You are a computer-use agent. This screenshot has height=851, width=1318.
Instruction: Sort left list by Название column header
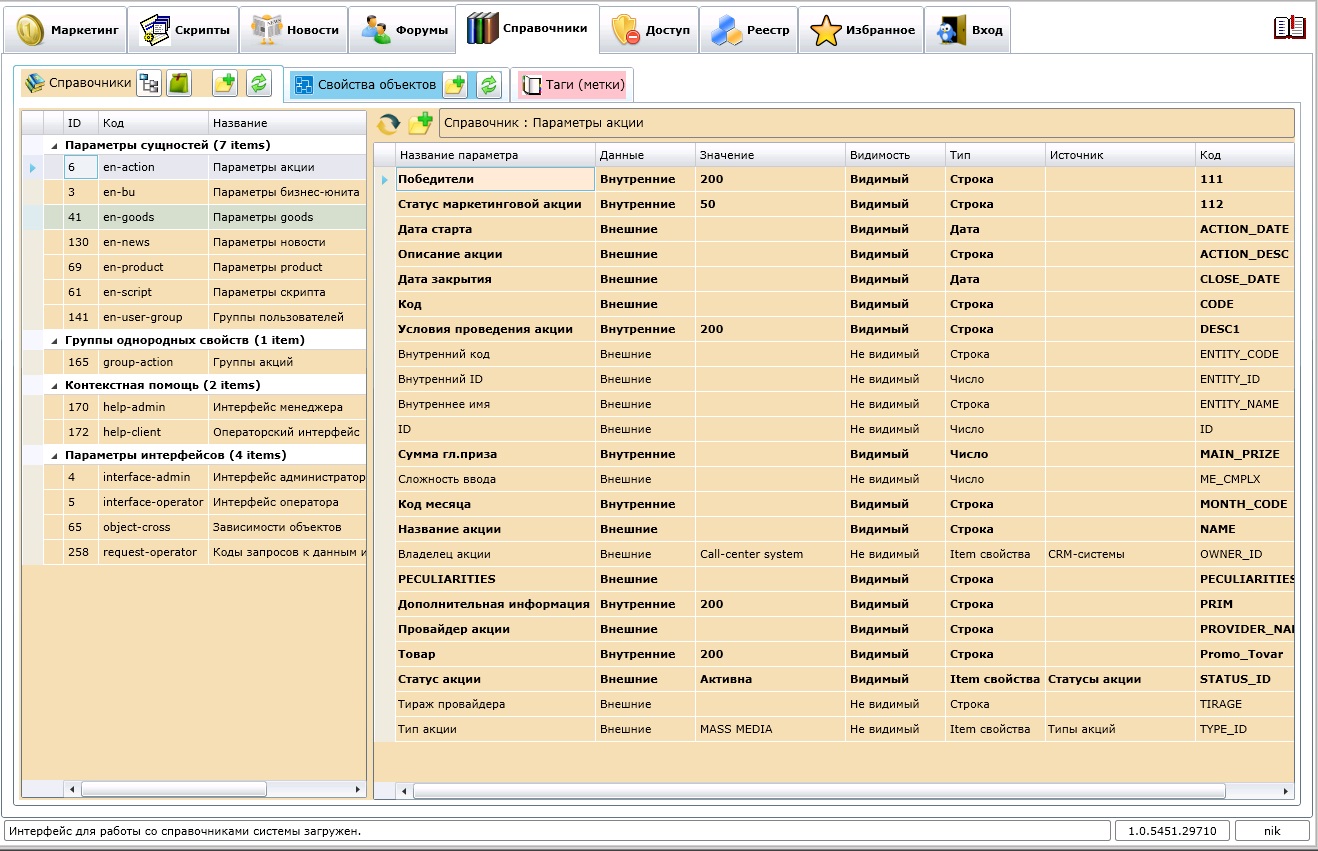click(287, 123)
